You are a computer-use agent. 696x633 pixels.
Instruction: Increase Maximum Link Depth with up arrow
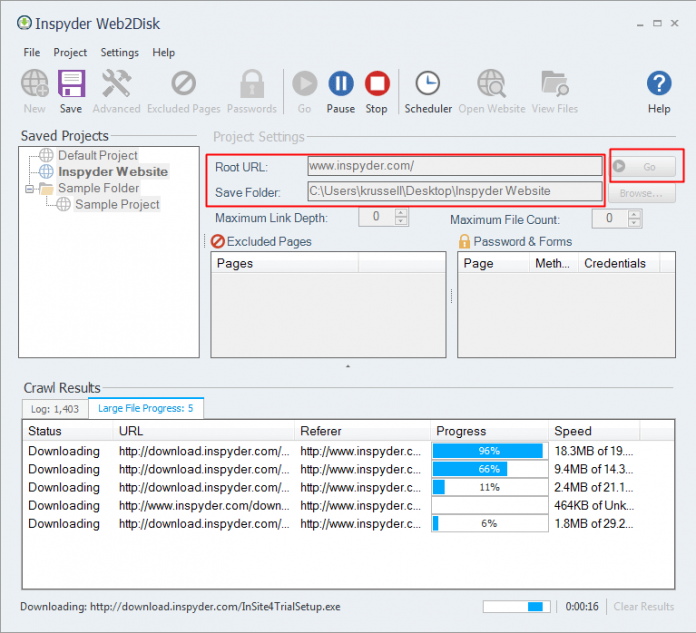tap(401, 213)
